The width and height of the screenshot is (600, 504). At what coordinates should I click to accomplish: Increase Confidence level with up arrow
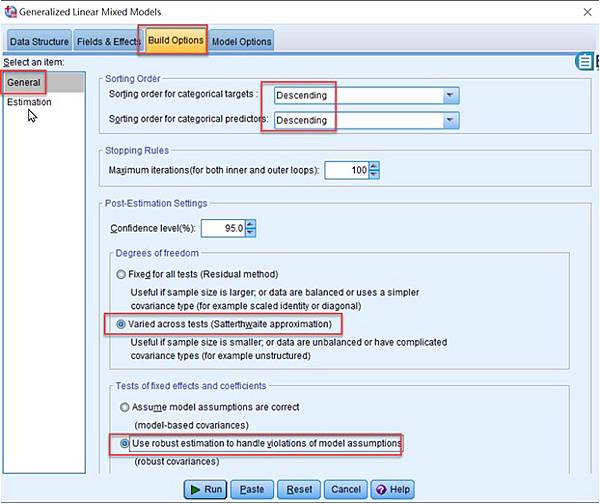(x=250, y=224)
